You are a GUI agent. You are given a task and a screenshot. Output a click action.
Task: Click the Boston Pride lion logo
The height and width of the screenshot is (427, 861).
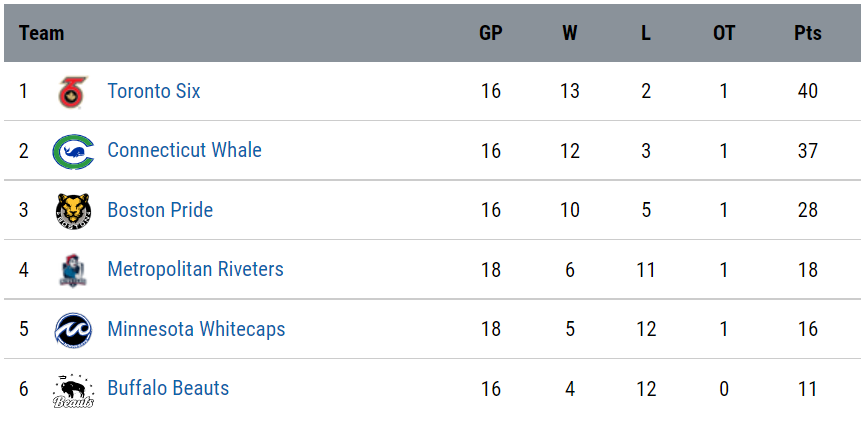73,211
